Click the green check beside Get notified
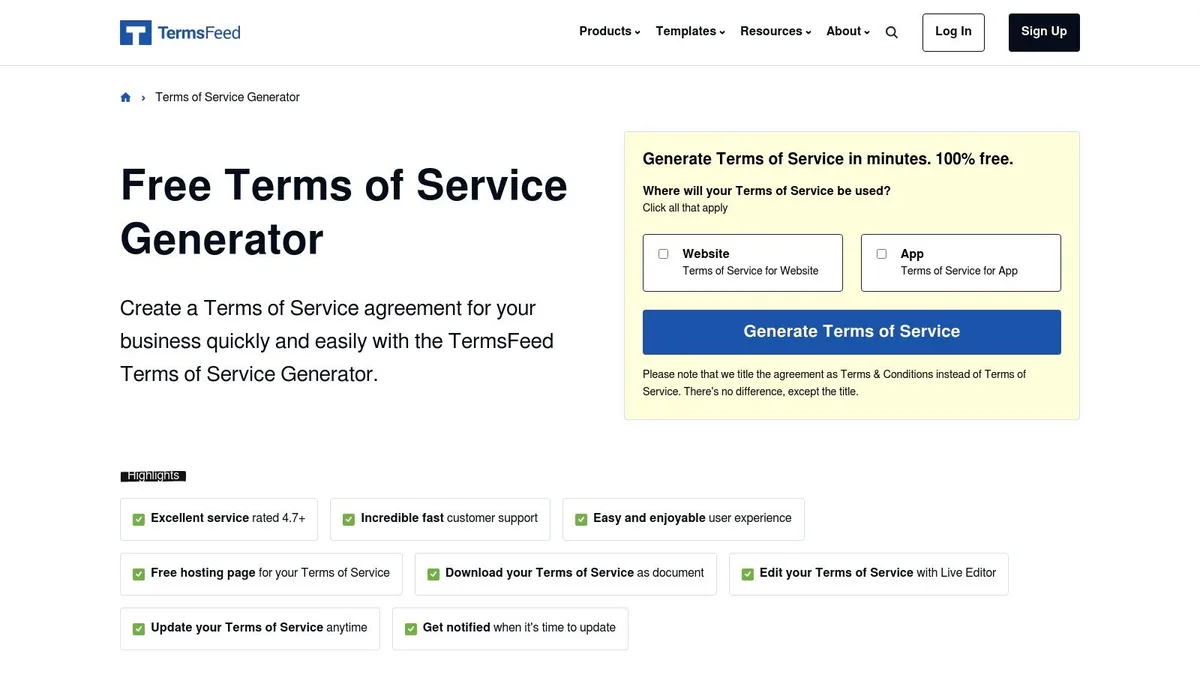The height and width of the screenshot is (675, 1200). [411, 629]
